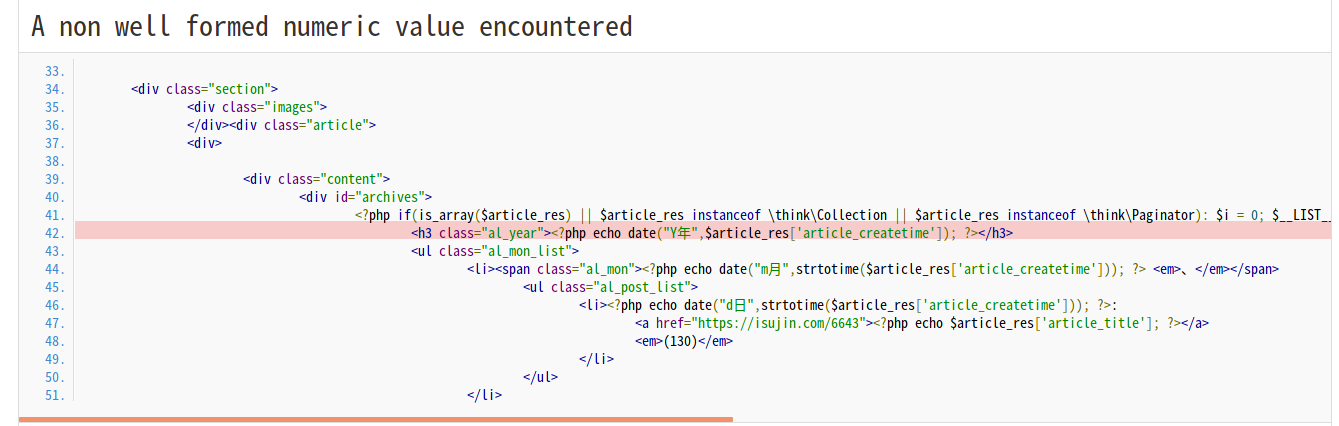Click line number 49
This screenshot has width=1339, height=426.
tap(55, 359)
